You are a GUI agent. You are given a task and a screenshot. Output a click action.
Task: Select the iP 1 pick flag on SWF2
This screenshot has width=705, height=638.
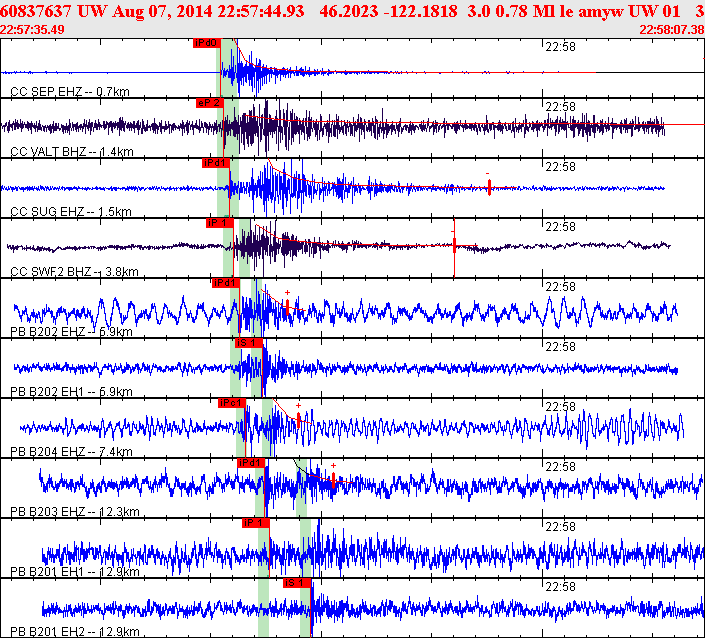(220, 223)
